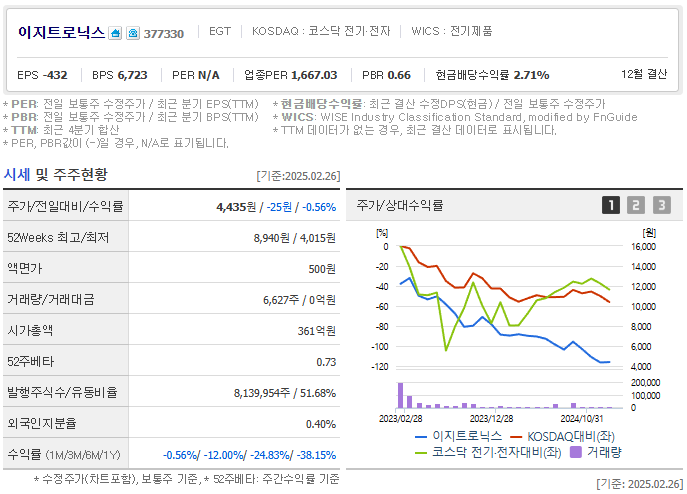Image resolution: width=687 pixels, height=494 pixels.
Task: Select the 52주베타 row label
Action: click(31, 362)
